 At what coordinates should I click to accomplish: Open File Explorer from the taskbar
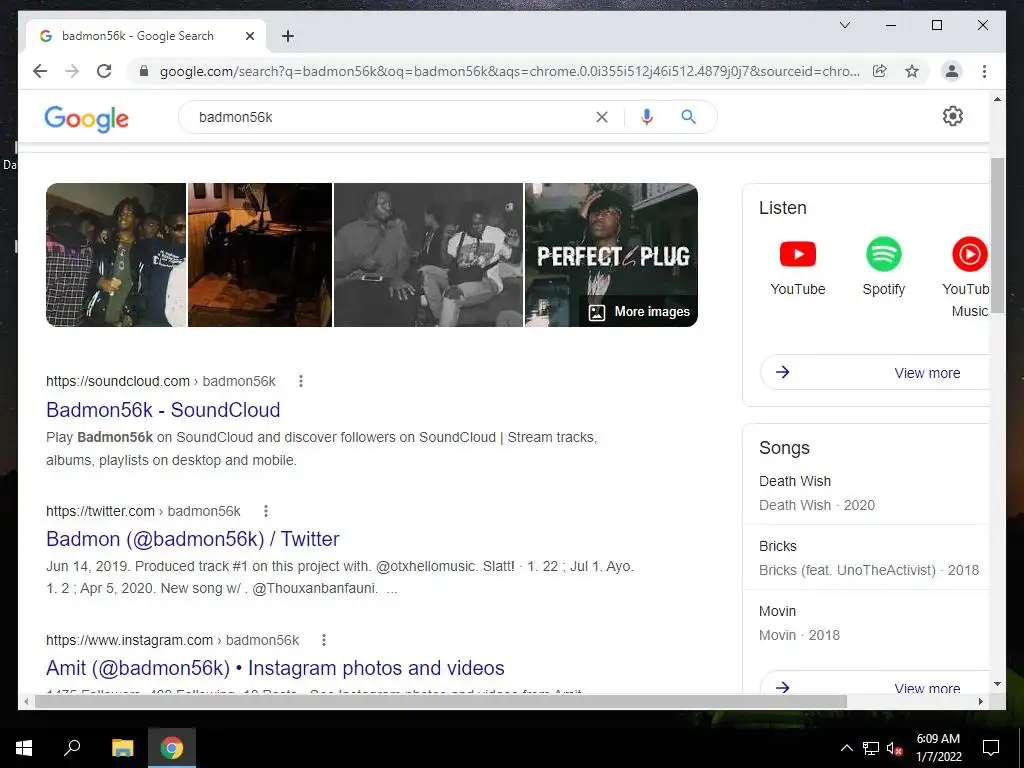pyautogui.click(x=122, y=748)
